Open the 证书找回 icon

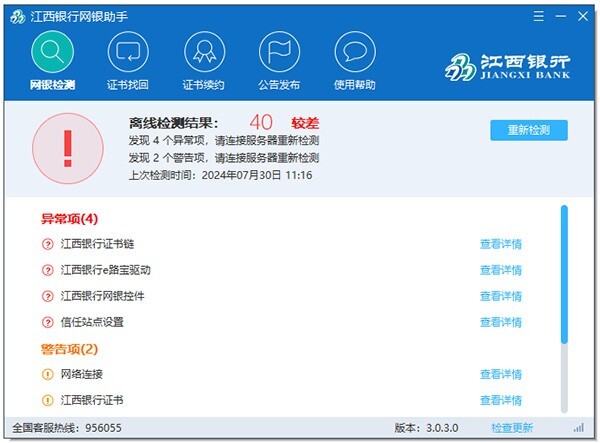[x=128, y=52]
